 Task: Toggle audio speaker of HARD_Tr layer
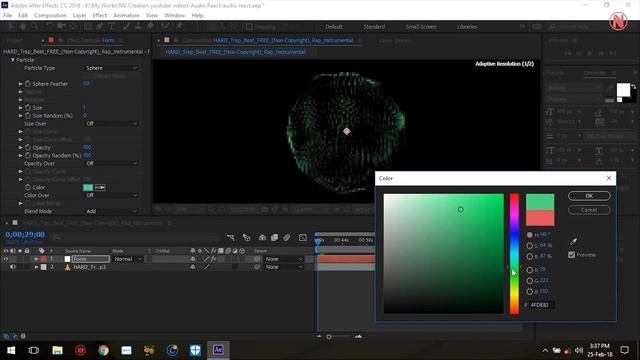click(x=13, y=267)
